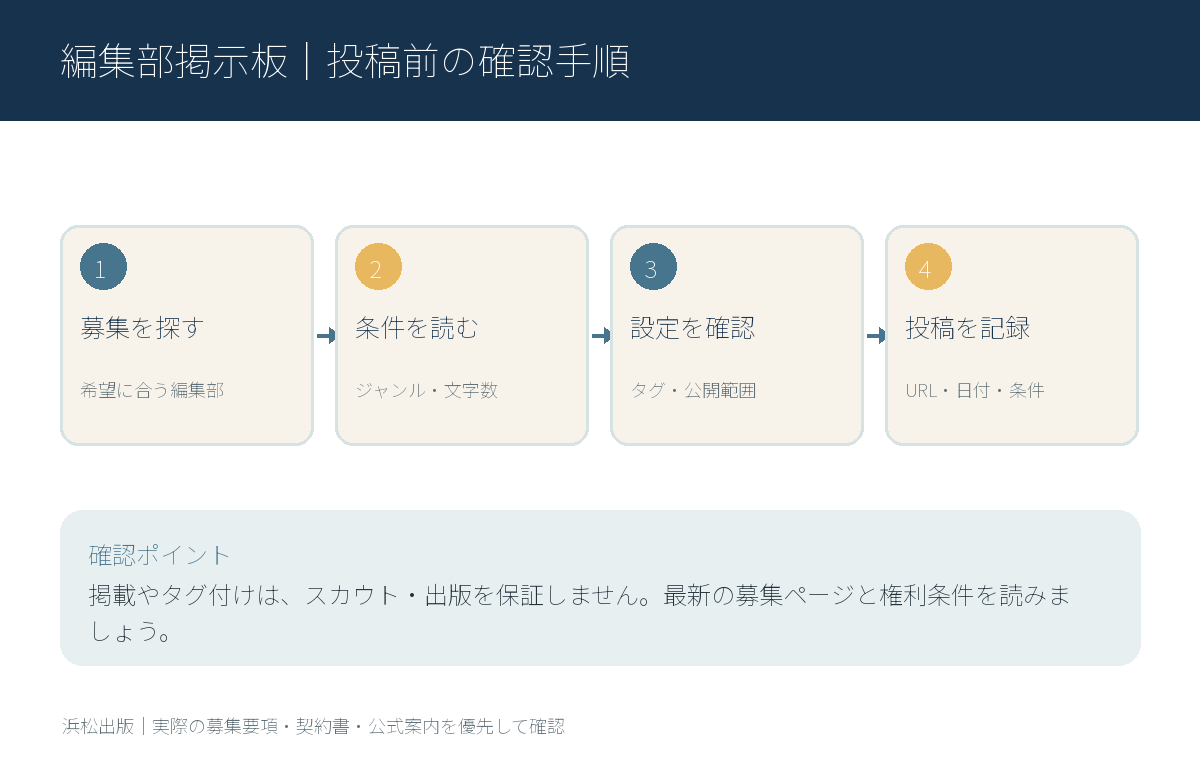Click the URL・日付・条件 subtitle
Image resolution: width=1200 pixels, height=760 pixels.
click(975, 390)
